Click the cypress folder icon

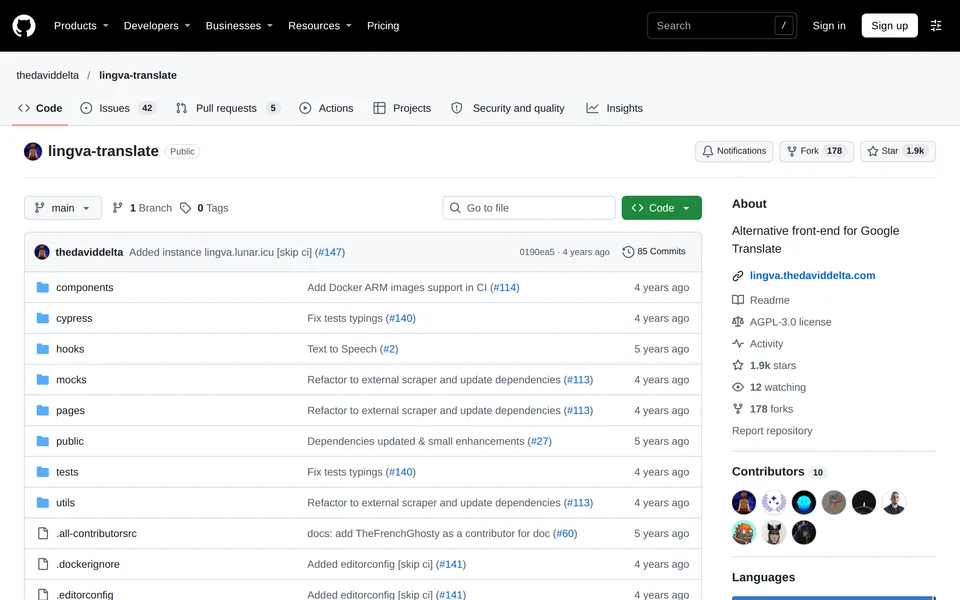pos(42,318)
